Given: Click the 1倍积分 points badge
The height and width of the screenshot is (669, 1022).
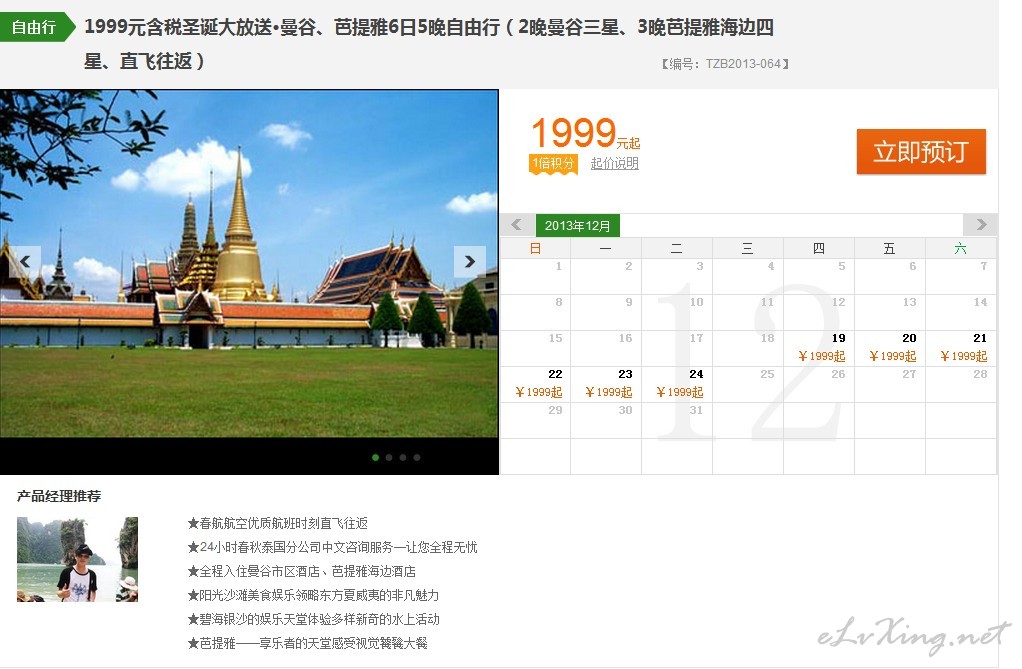Looking at the screenshot, I should click(x=553, y=164).
